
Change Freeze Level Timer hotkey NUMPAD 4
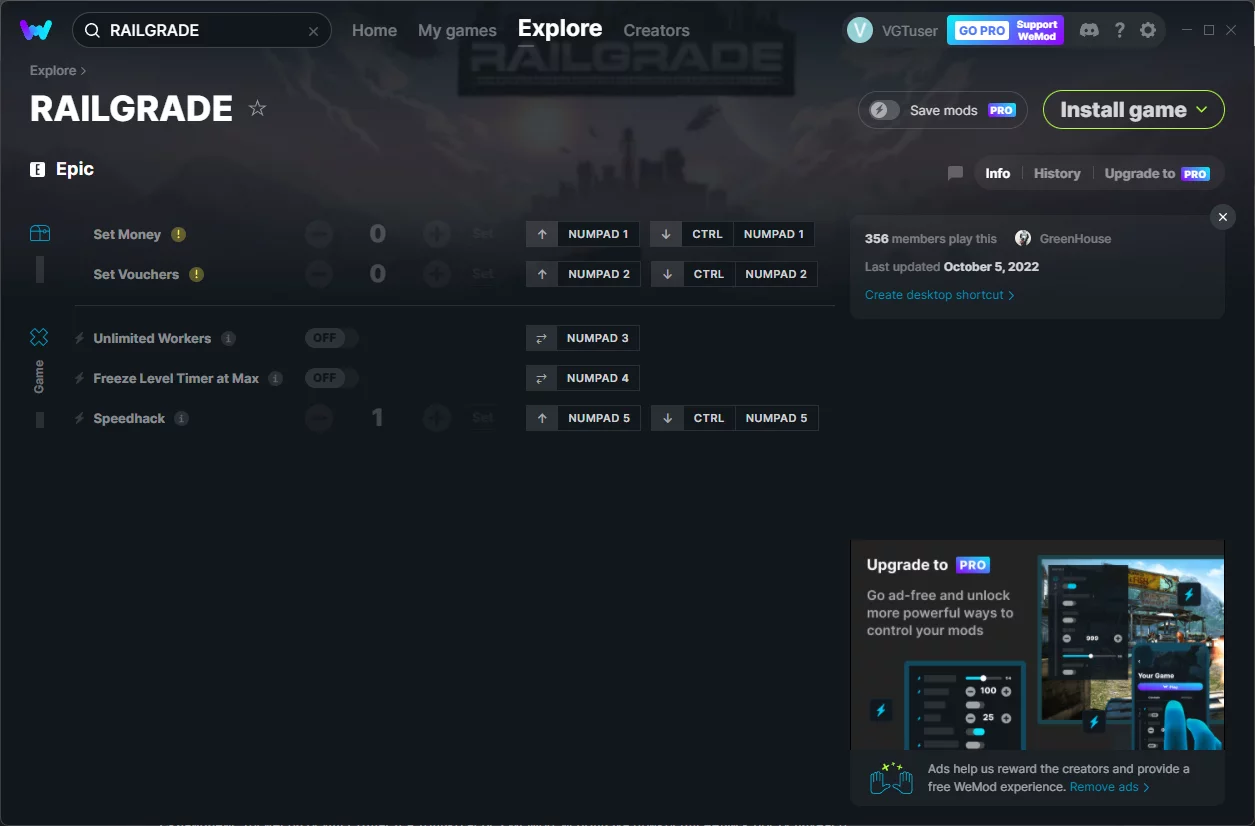[583, 378]
